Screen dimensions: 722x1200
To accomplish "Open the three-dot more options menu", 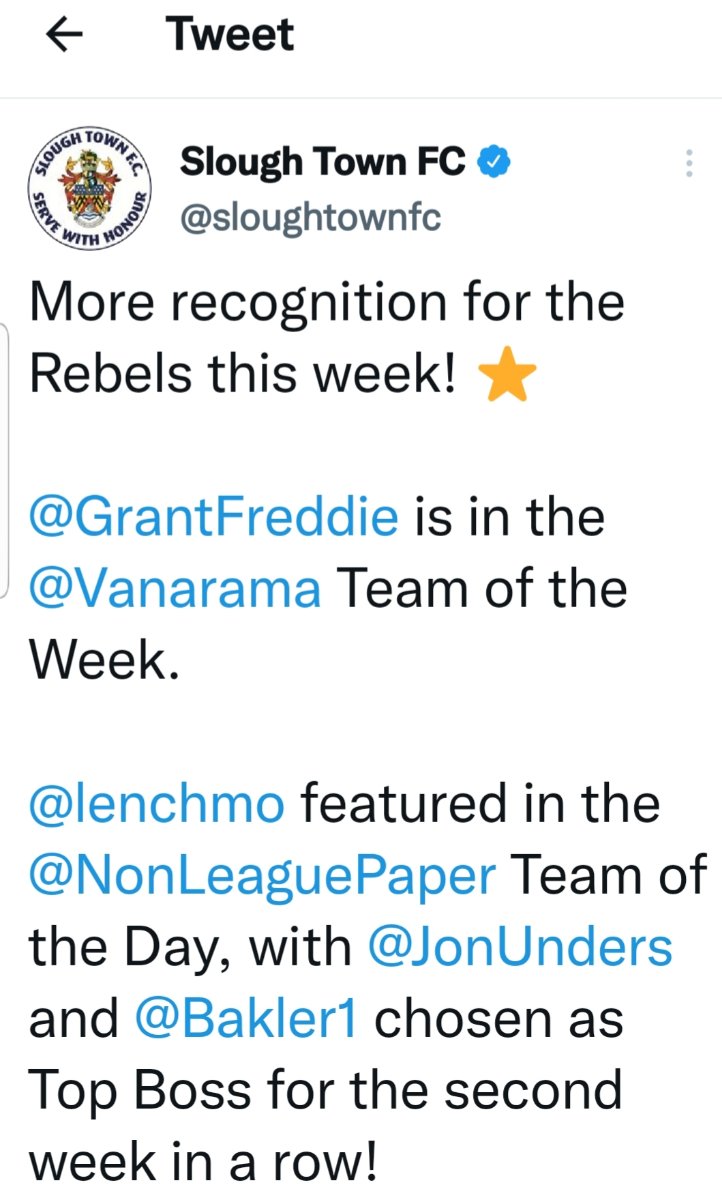I will pyautogui.click(x=688, y=164).
